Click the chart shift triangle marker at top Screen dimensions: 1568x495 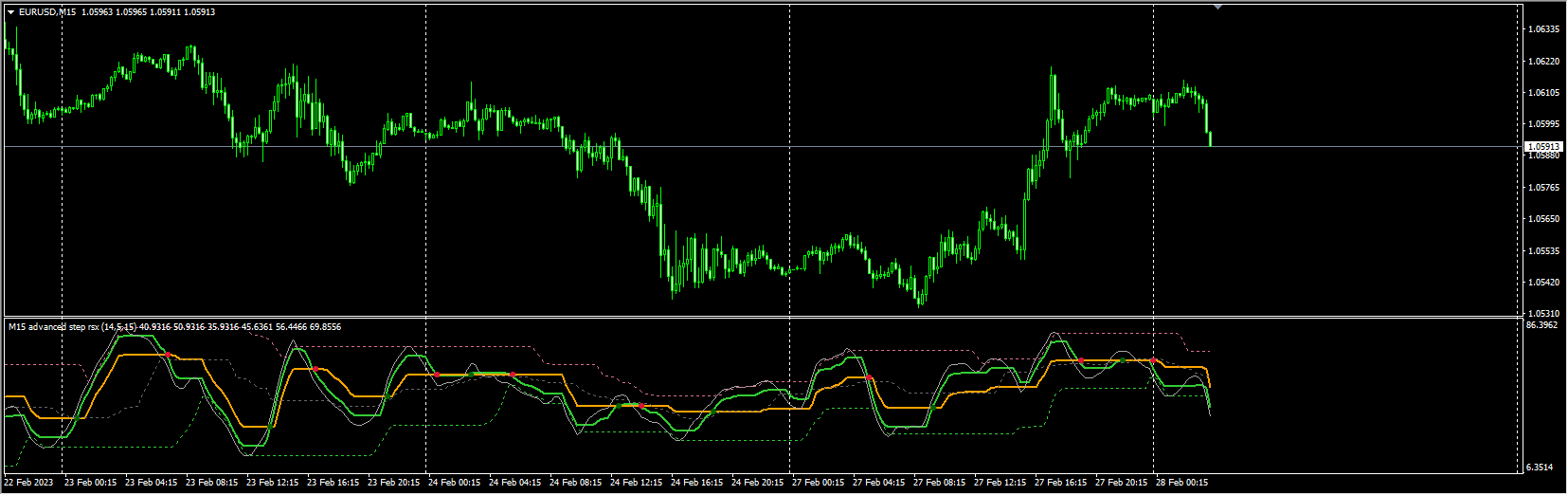coord(1218,7)
